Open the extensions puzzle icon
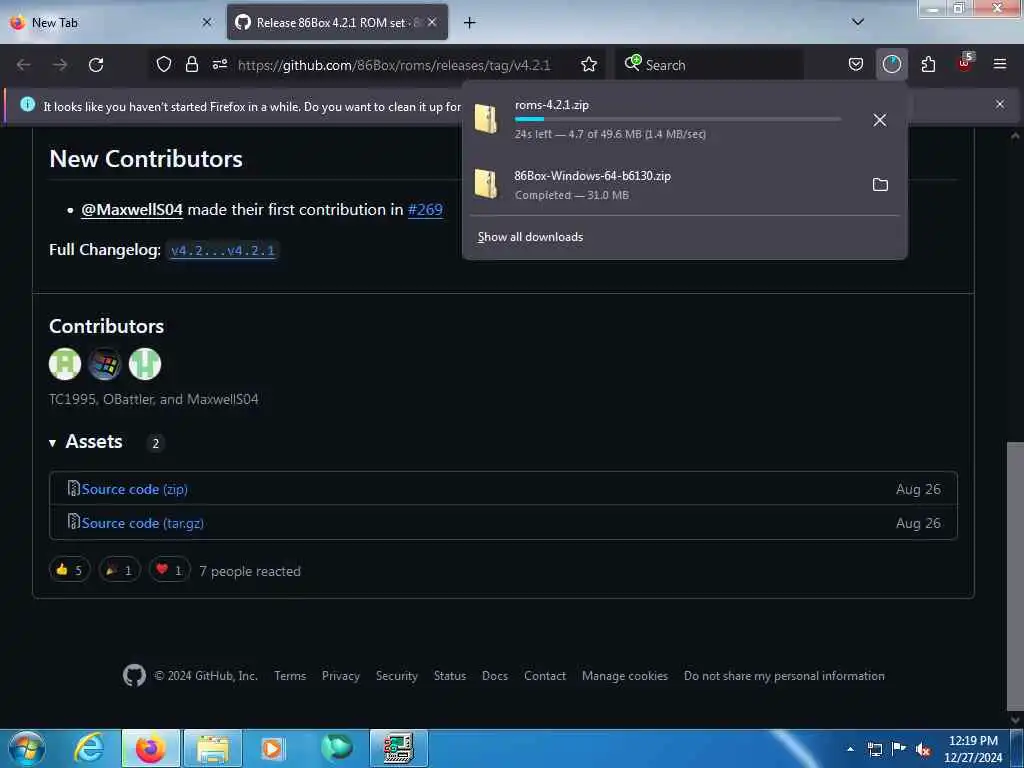Image resolution: width=1024 pixels, height=768 pixels. pos(928,65)
